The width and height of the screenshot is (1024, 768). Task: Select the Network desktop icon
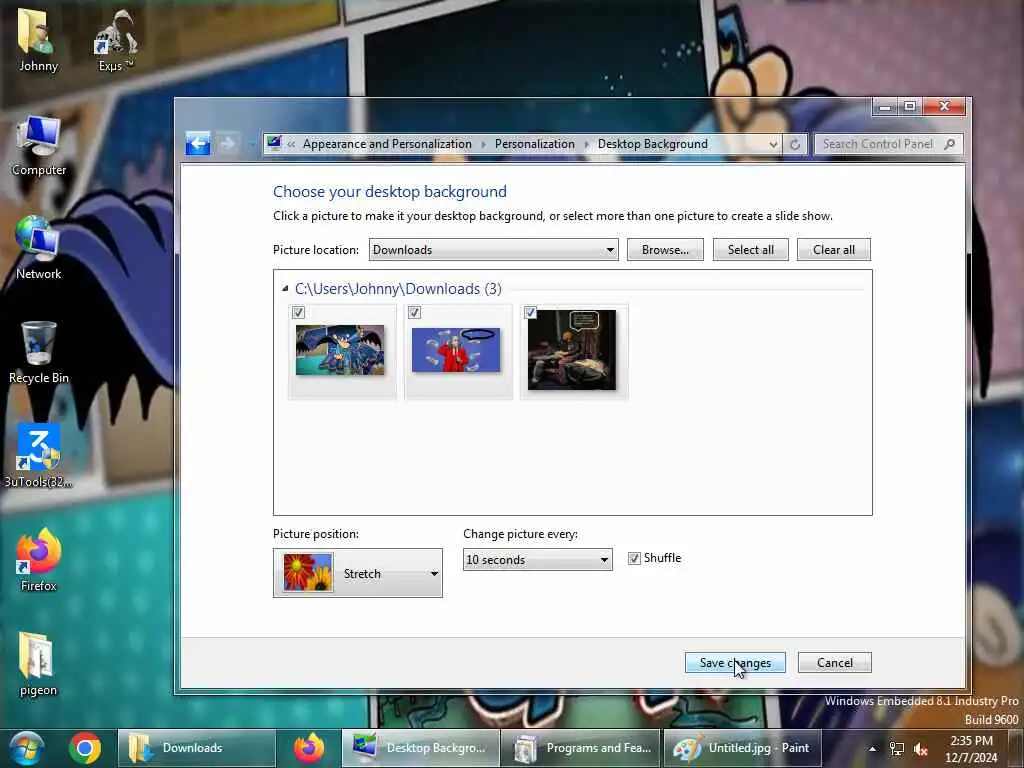click(39, 248)
